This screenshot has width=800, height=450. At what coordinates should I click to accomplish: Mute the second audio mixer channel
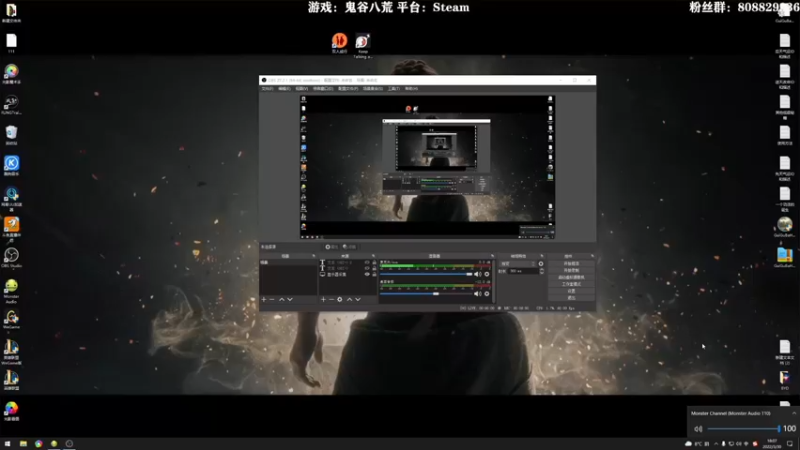point(478,294)
